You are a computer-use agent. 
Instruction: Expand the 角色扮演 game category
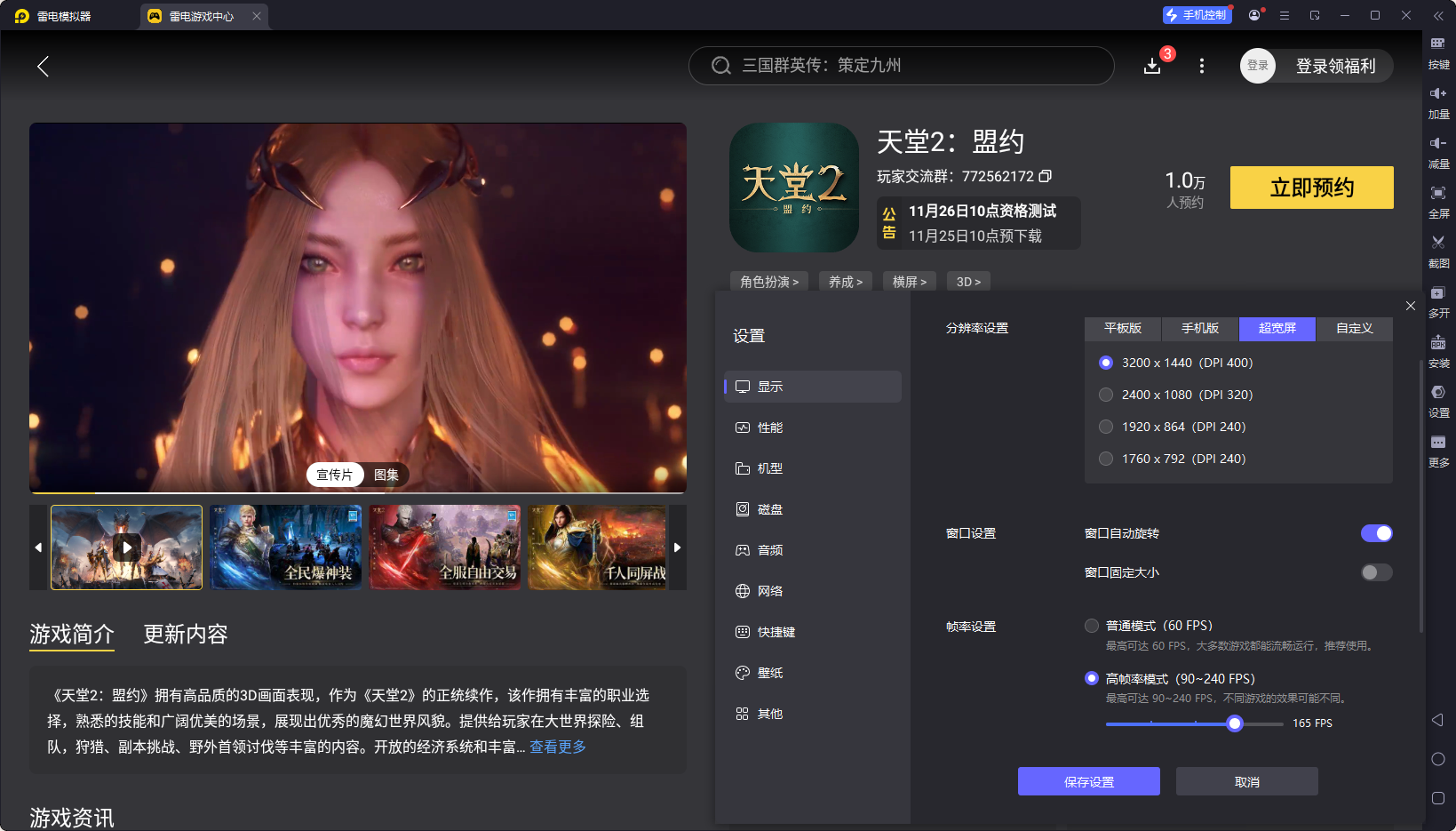[769, 281]
